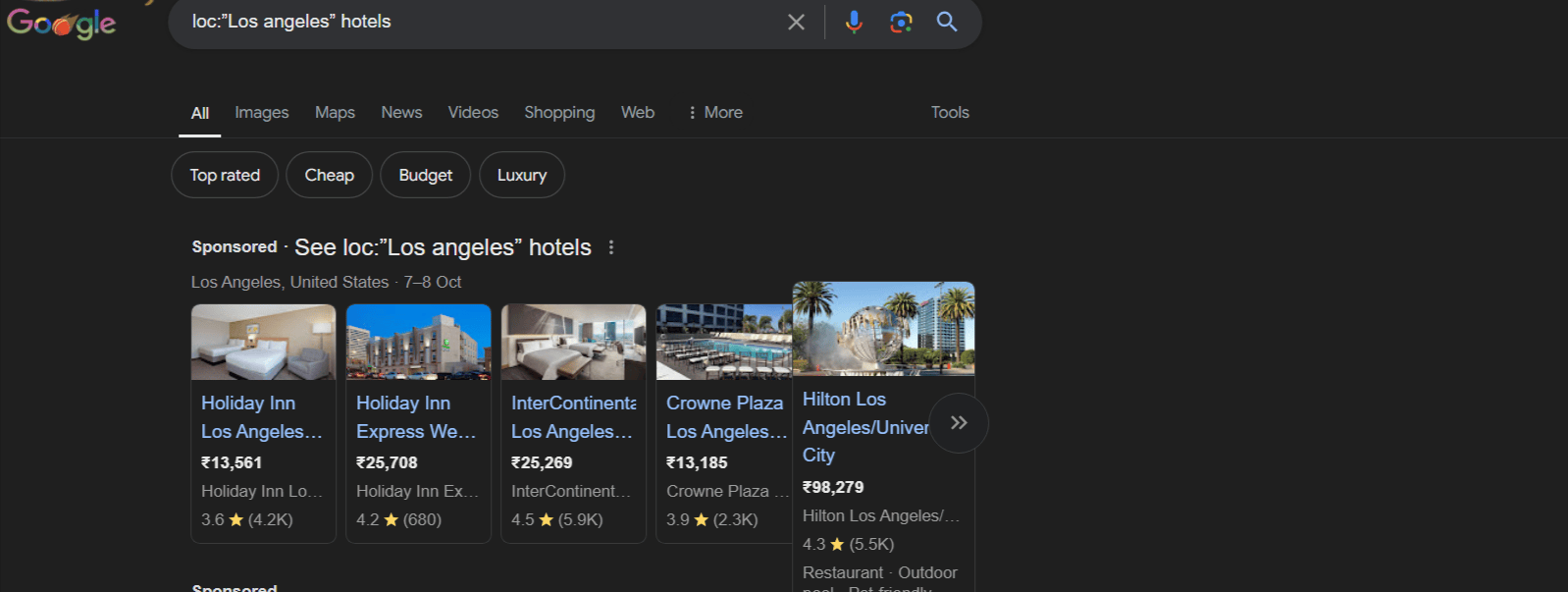Switch to the Maps tab

[x=335, y=113]
